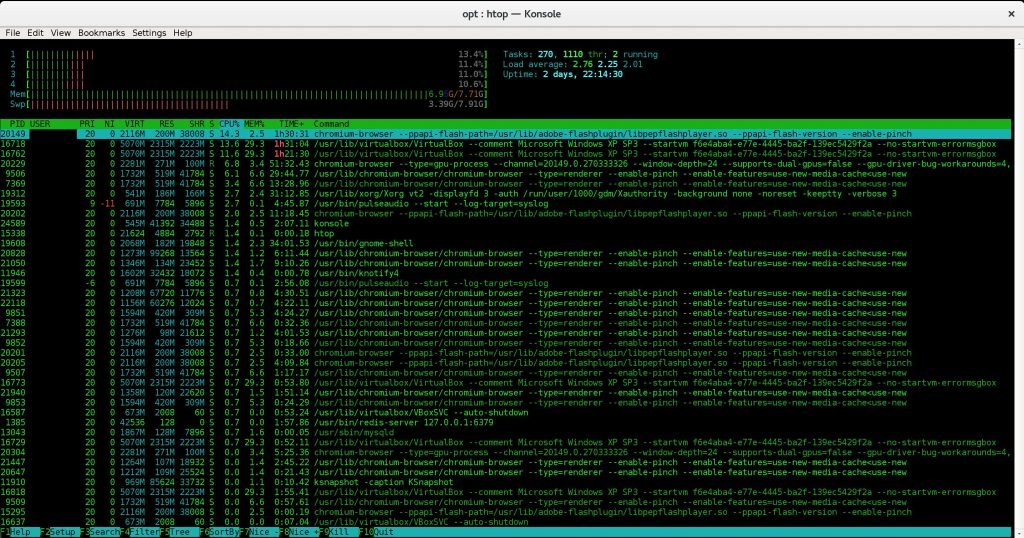Click F4 Filter in footer bar
The height and width of the screenshot is (538, 1024).
point(139,532)
